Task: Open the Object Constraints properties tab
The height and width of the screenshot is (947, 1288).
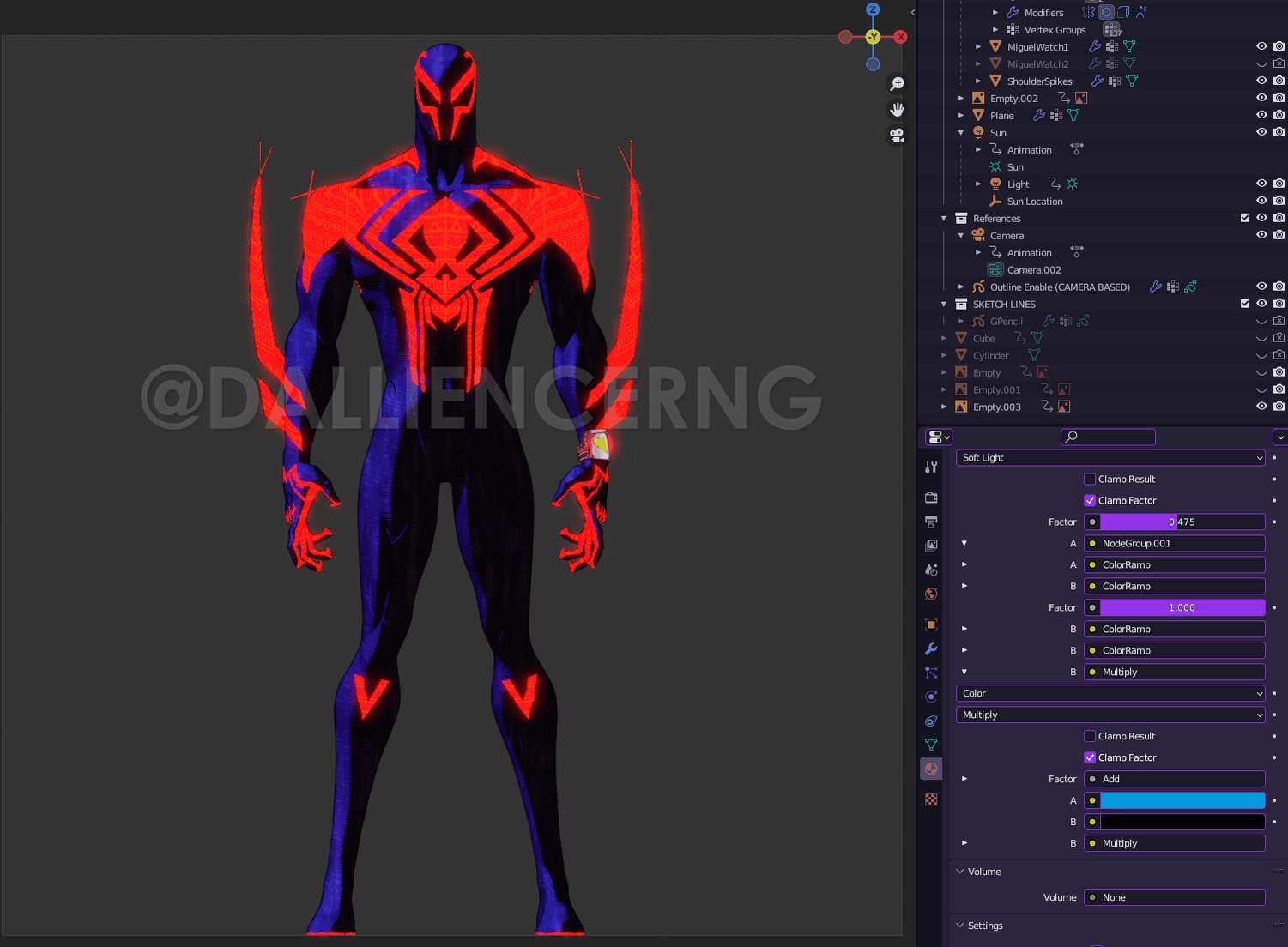Action: [931, 721]
